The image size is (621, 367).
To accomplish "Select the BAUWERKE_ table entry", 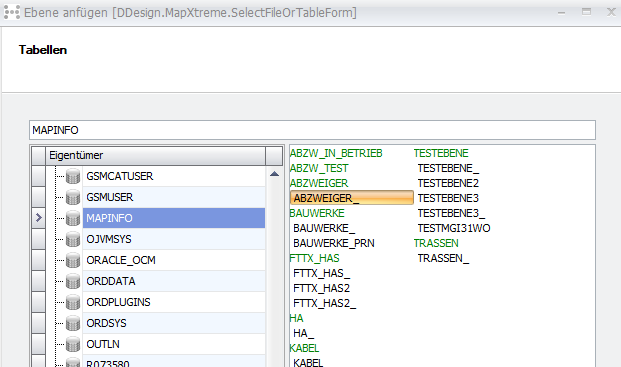I will [x=324, y=228].
